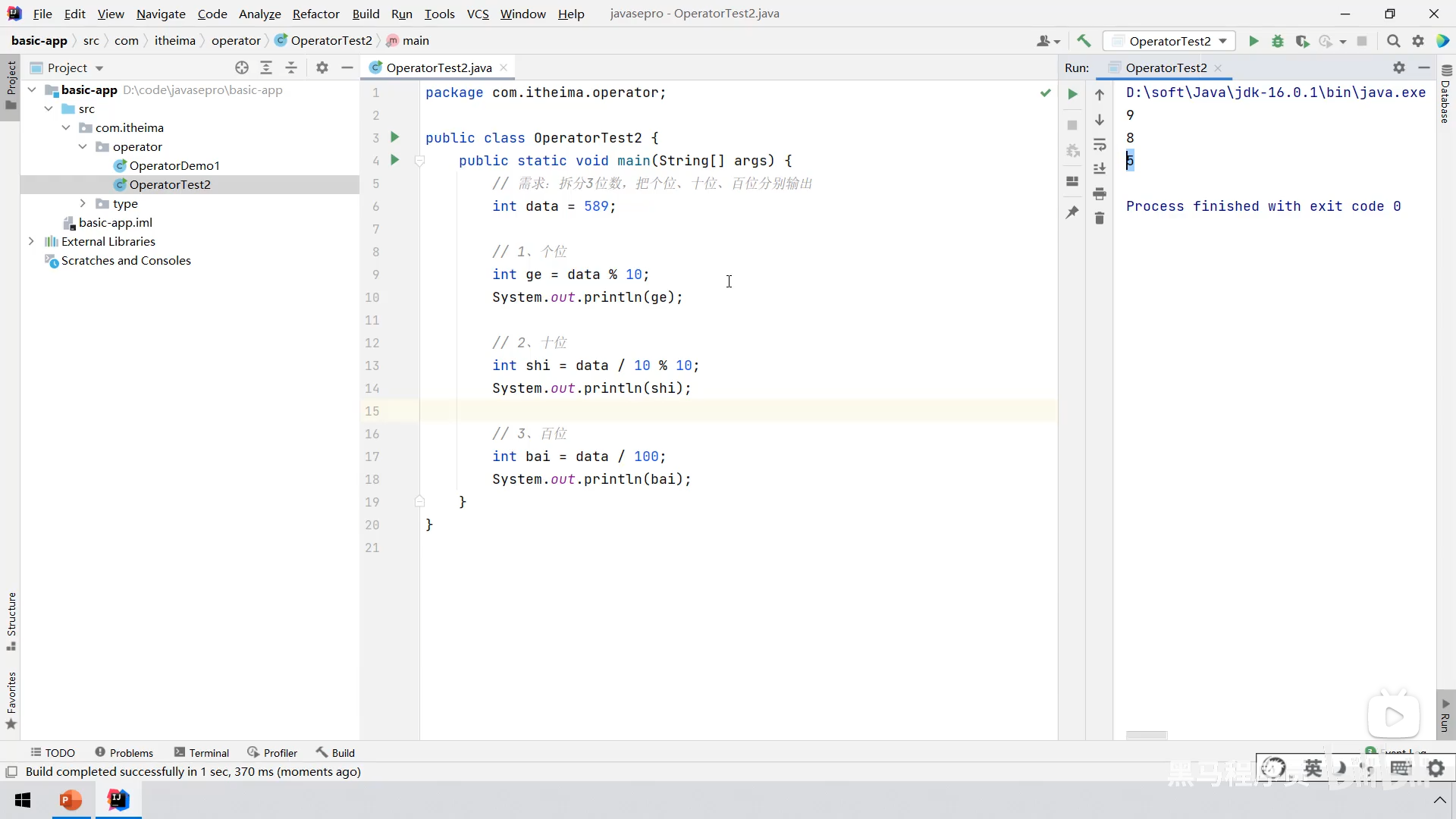
Task: Toggle scroll to end in console
Action: [x=1100, y=168]
